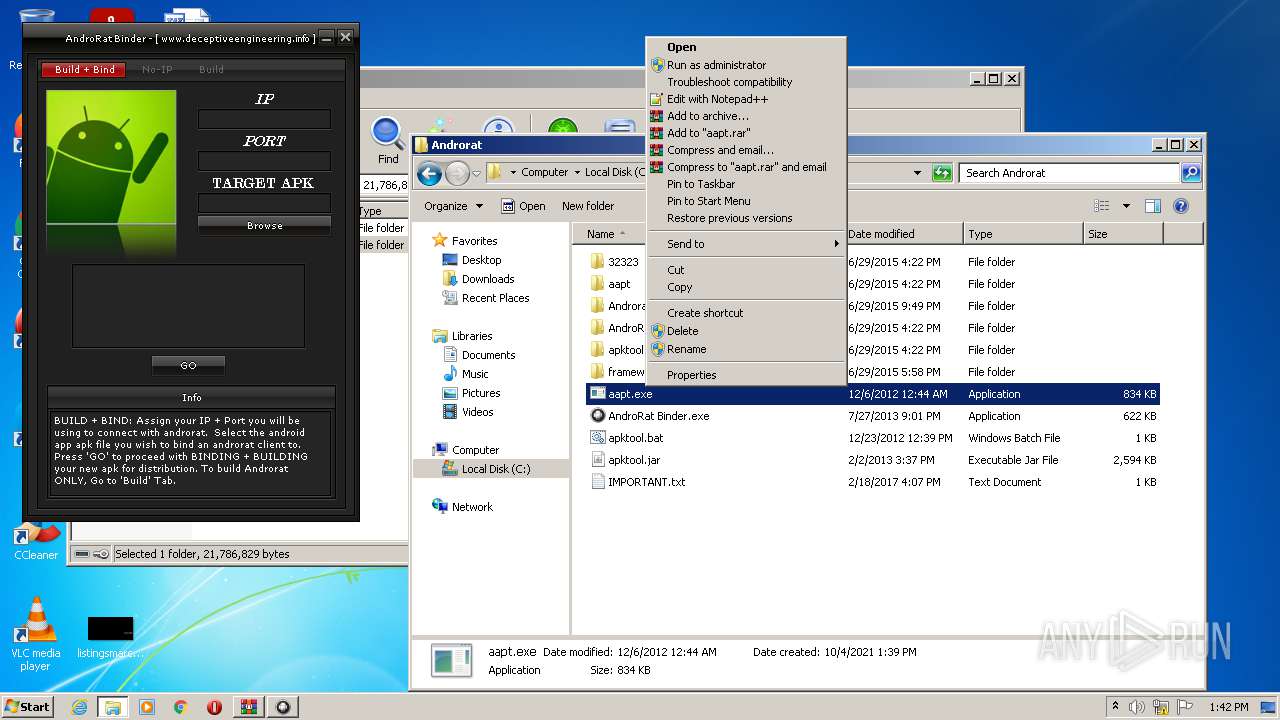
Task: Select IMPORTANT.txt file
Action: (646, 482)
